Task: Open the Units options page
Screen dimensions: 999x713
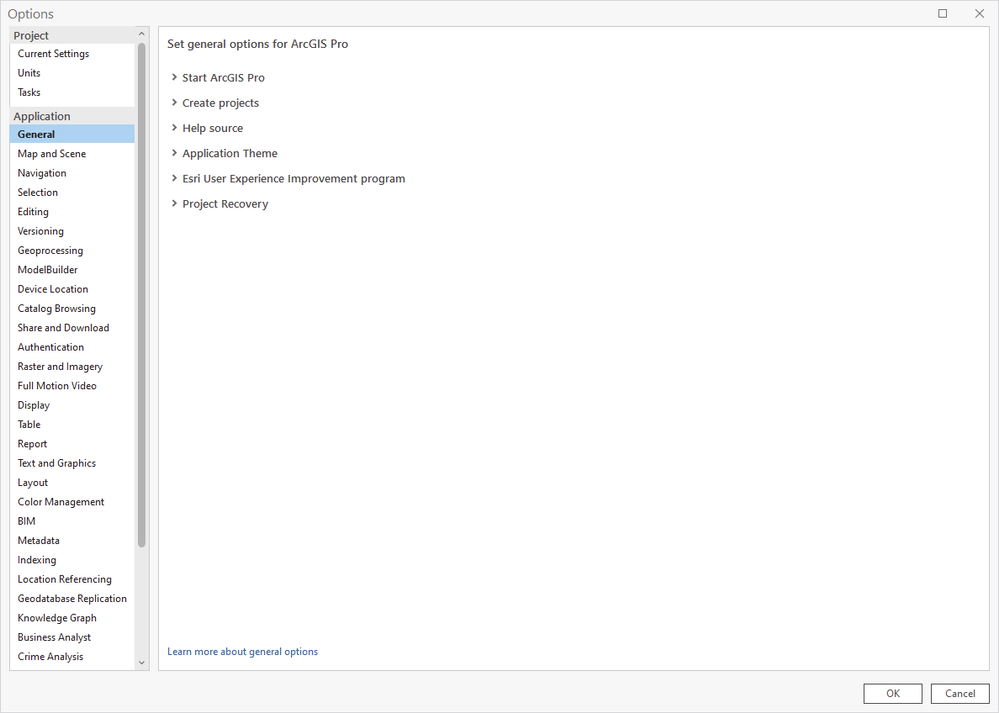Action: (72, 73)
